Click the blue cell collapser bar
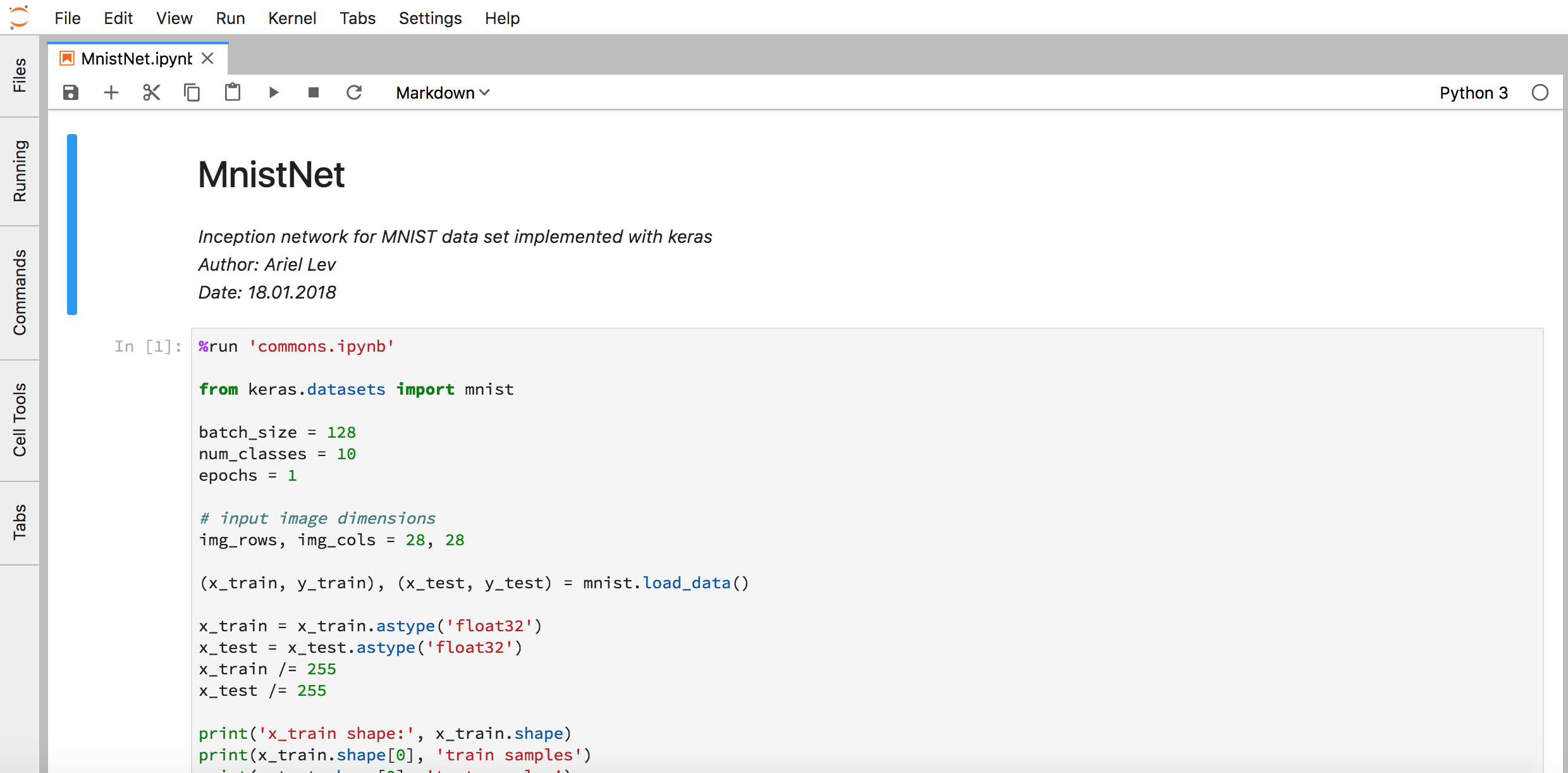1568x773 pixels. [72, 225]
